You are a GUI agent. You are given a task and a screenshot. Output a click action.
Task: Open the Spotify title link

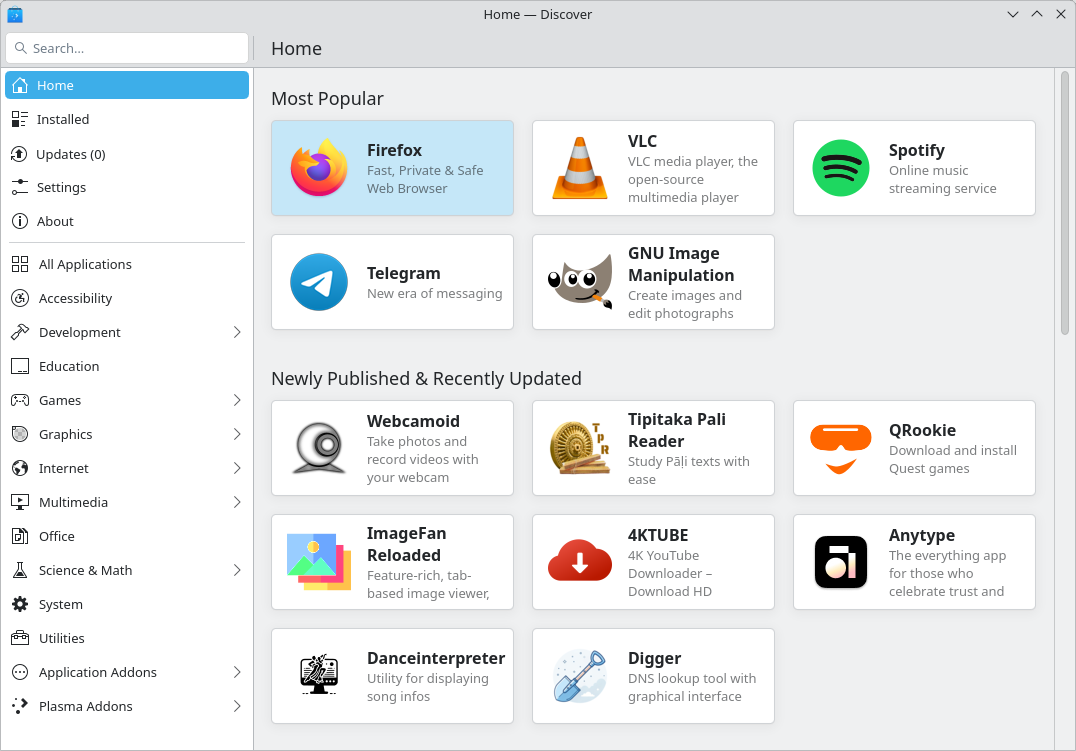point(917,150)
